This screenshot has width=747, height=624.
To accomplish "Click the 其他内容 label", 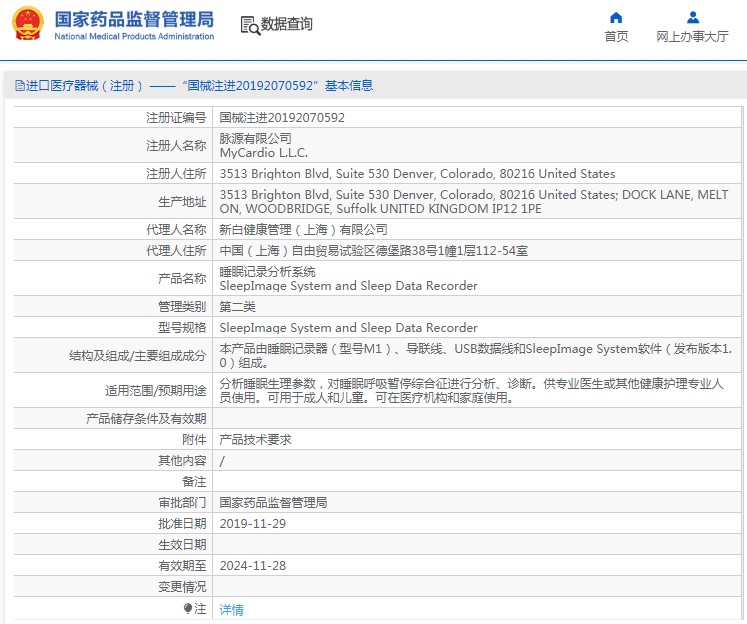I will point(182,461).
